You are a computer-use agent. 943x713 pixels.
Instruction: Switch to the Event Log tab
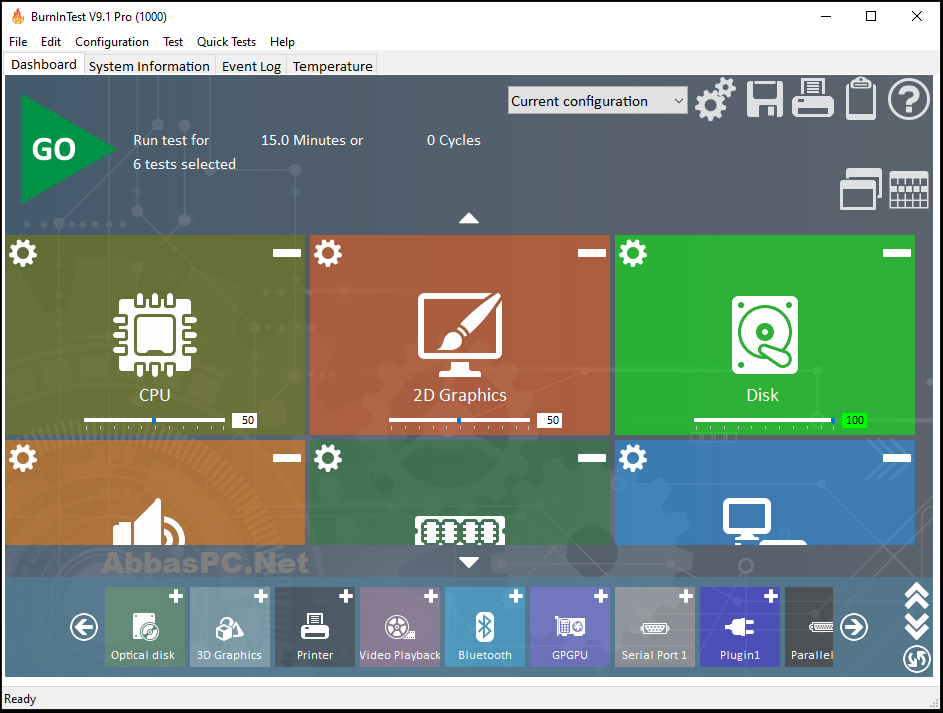click(251, 66)
